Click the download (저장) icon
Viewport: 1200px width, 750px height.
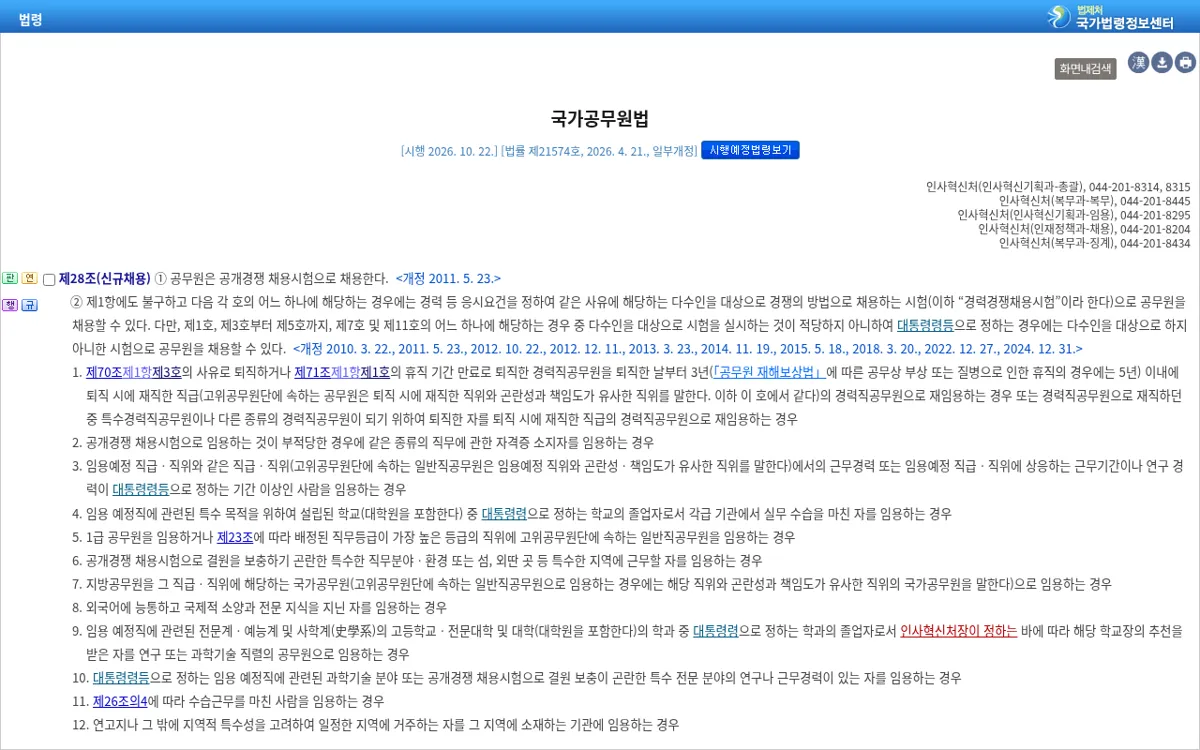(1162, 63)
